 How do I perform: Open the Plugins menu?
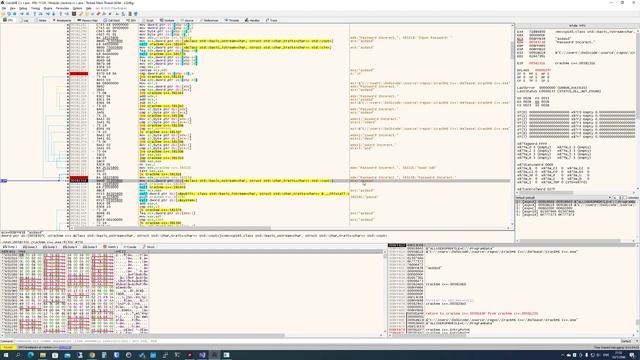pyautogui.click(x=48, y=8)
